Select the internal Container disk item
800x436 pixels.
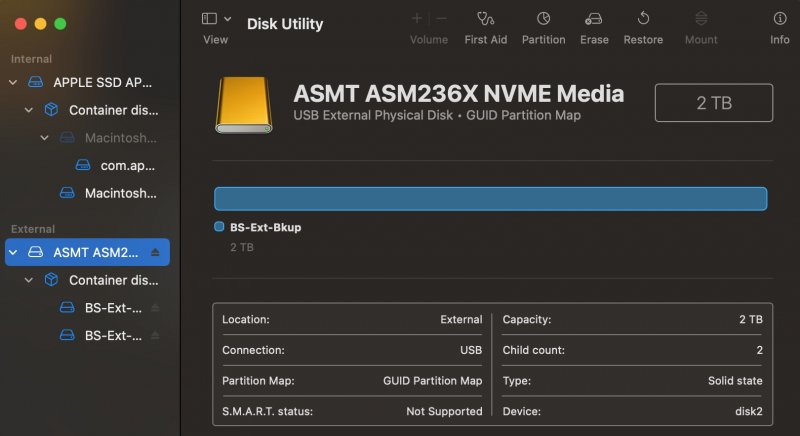(x=113, y=110)
